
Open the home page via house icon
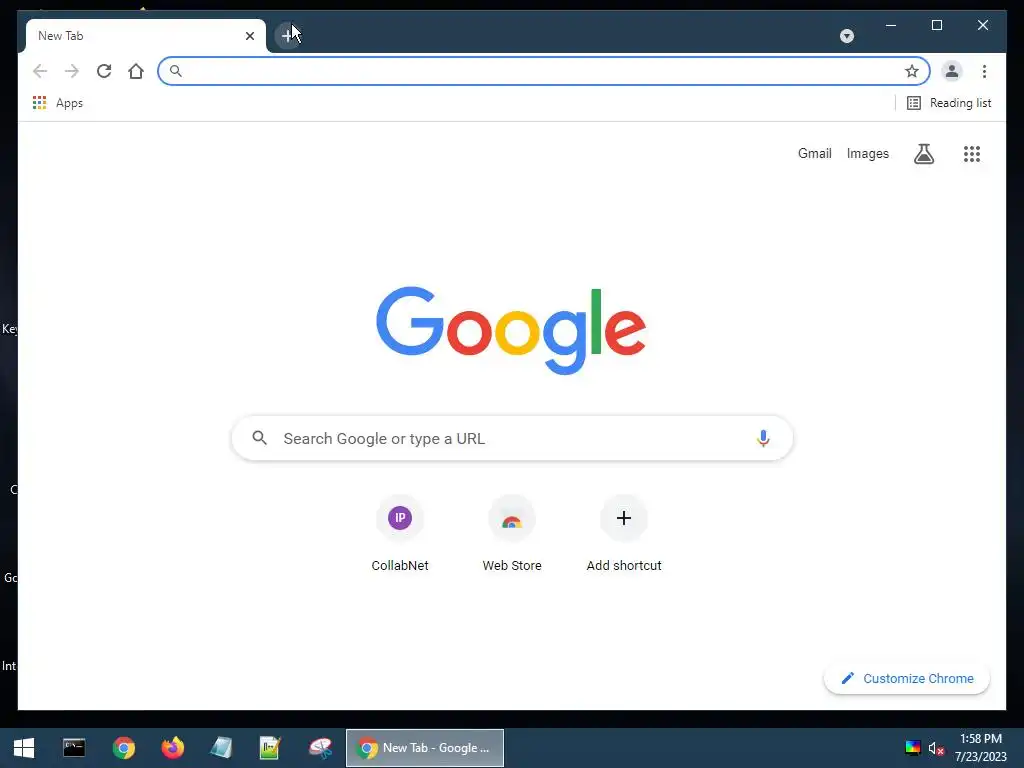136,71
